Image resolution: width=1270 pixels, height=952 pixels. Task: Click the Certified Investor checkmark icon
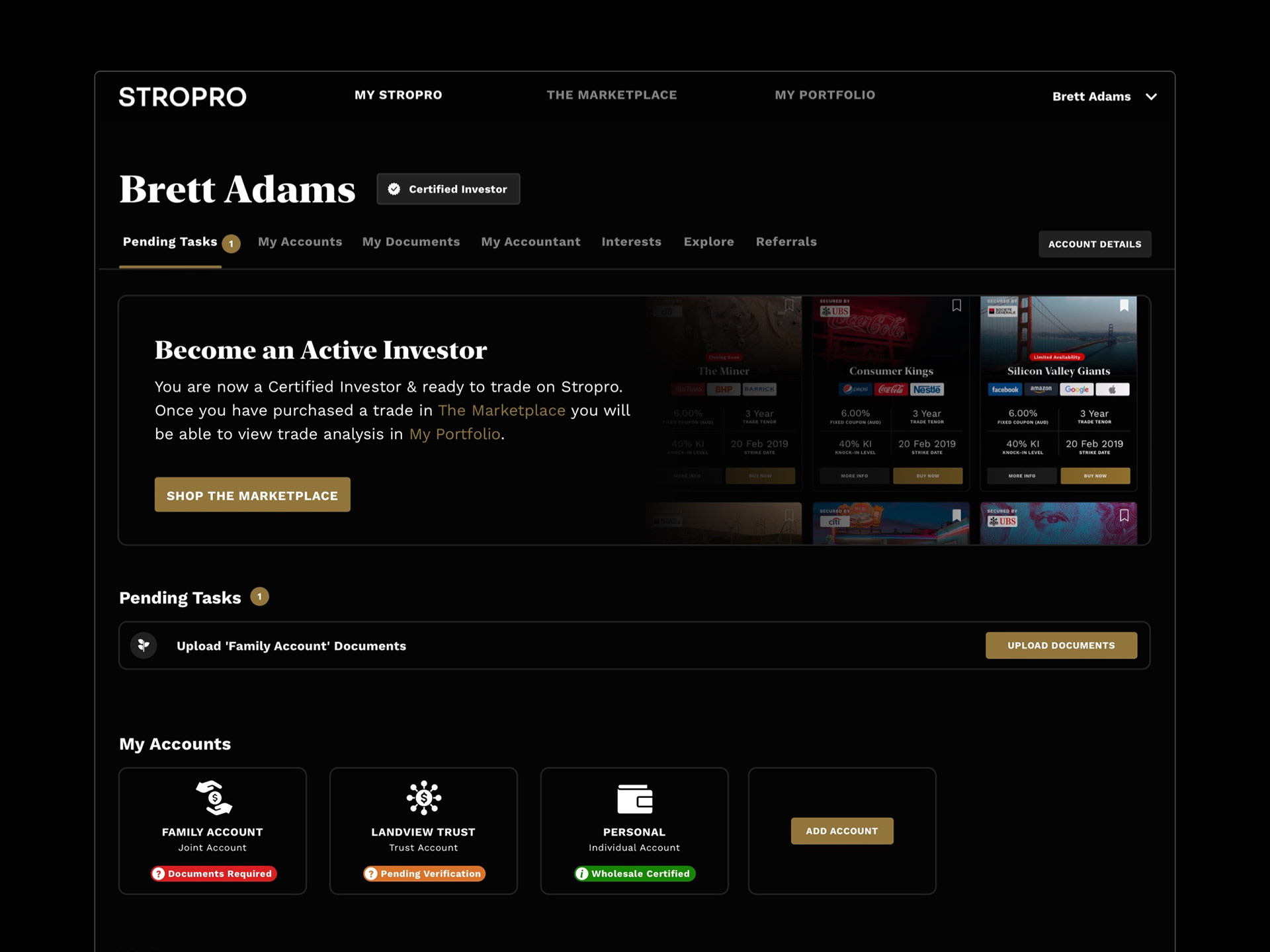[x=394, y=189]
